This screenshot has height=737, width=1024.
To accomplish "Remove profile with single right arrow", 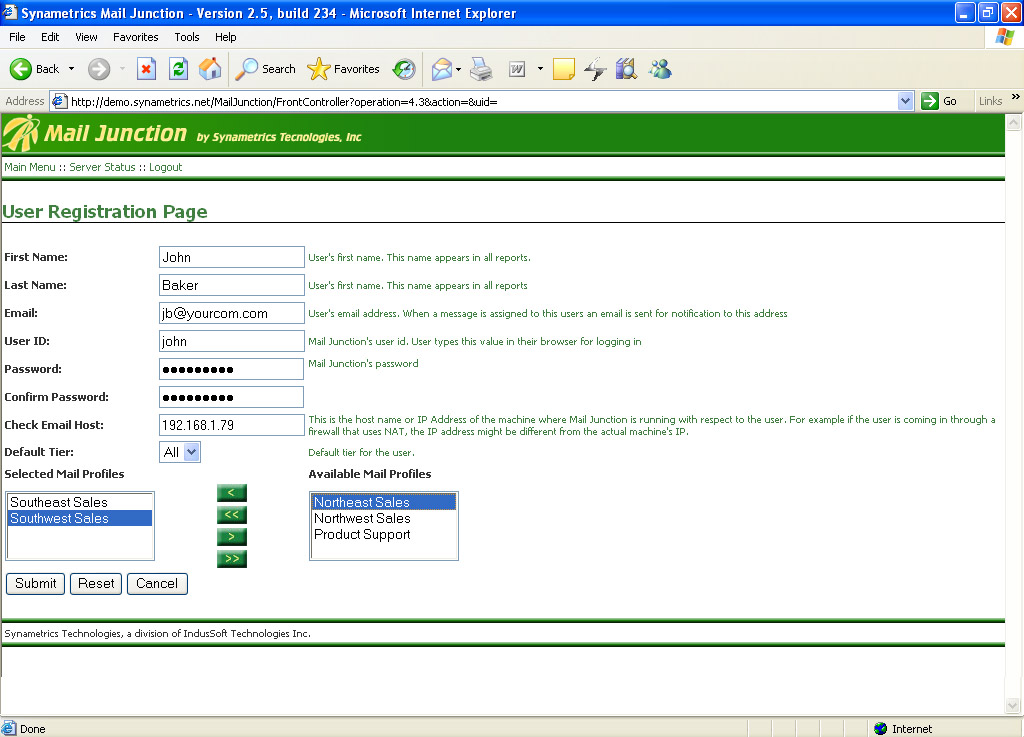I will pyautogui.click(x=231, y=537).
